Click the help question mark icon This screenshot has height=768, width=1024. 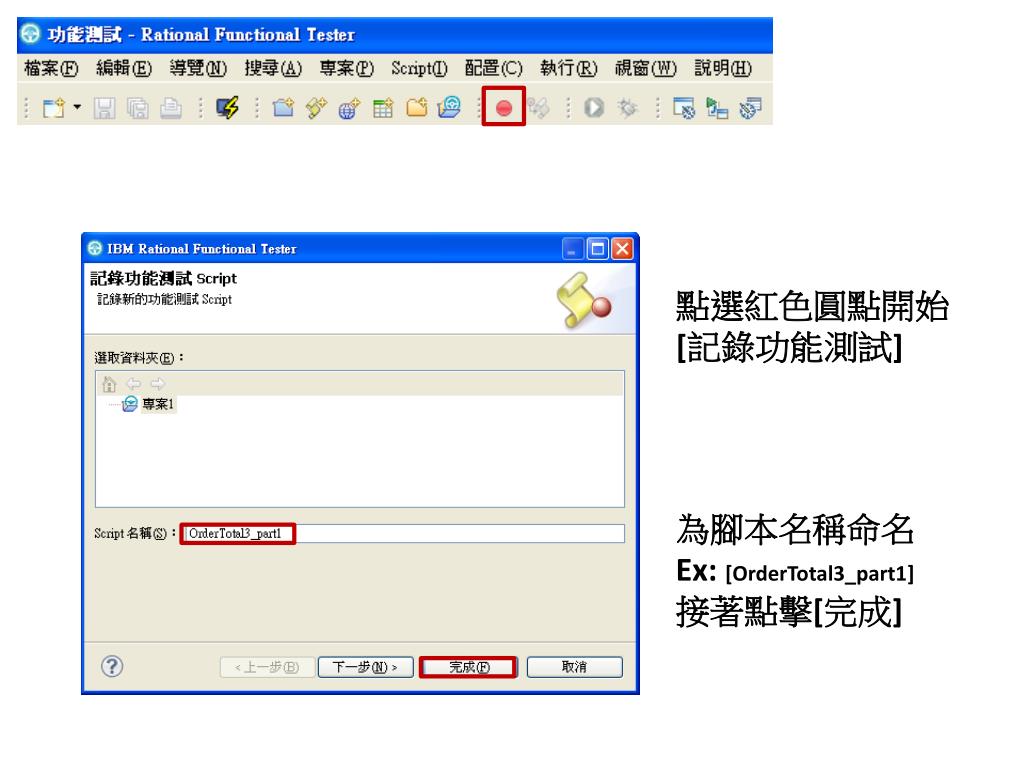pos(112,666)
